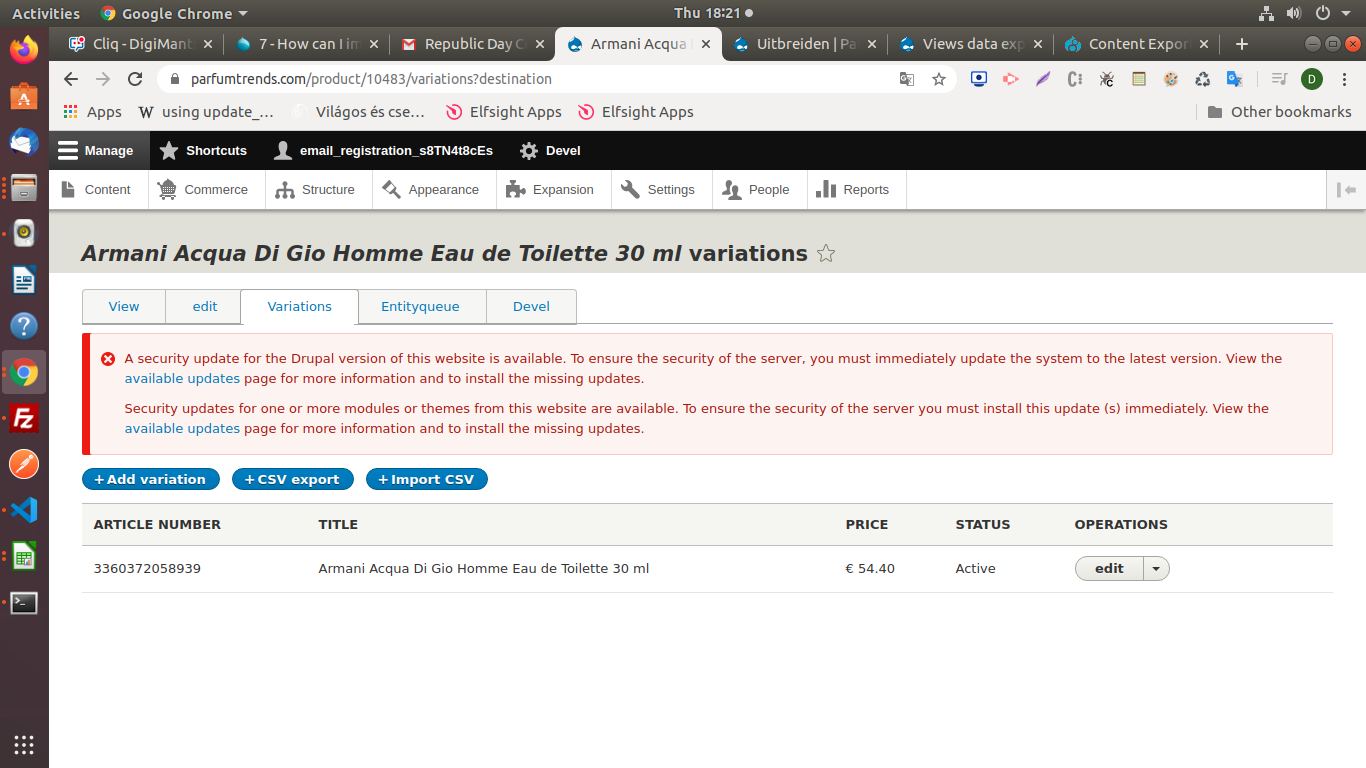Click the Import CSV button
Image resolution: width=1366 pixels, height=768 pixels.
pyautogui.click(x=426, y=480)
